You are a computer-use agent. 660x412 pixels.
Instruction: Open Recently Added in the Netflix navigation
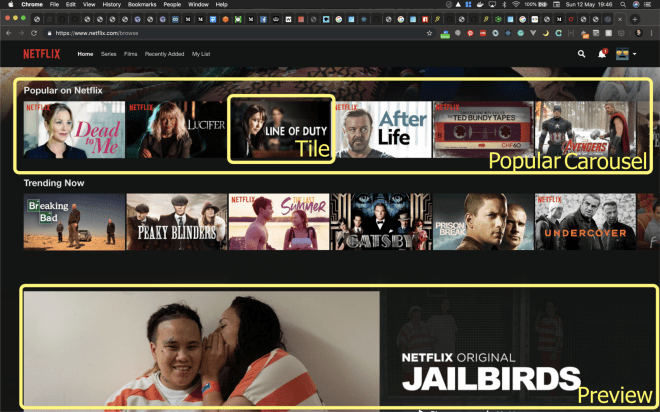164,54
